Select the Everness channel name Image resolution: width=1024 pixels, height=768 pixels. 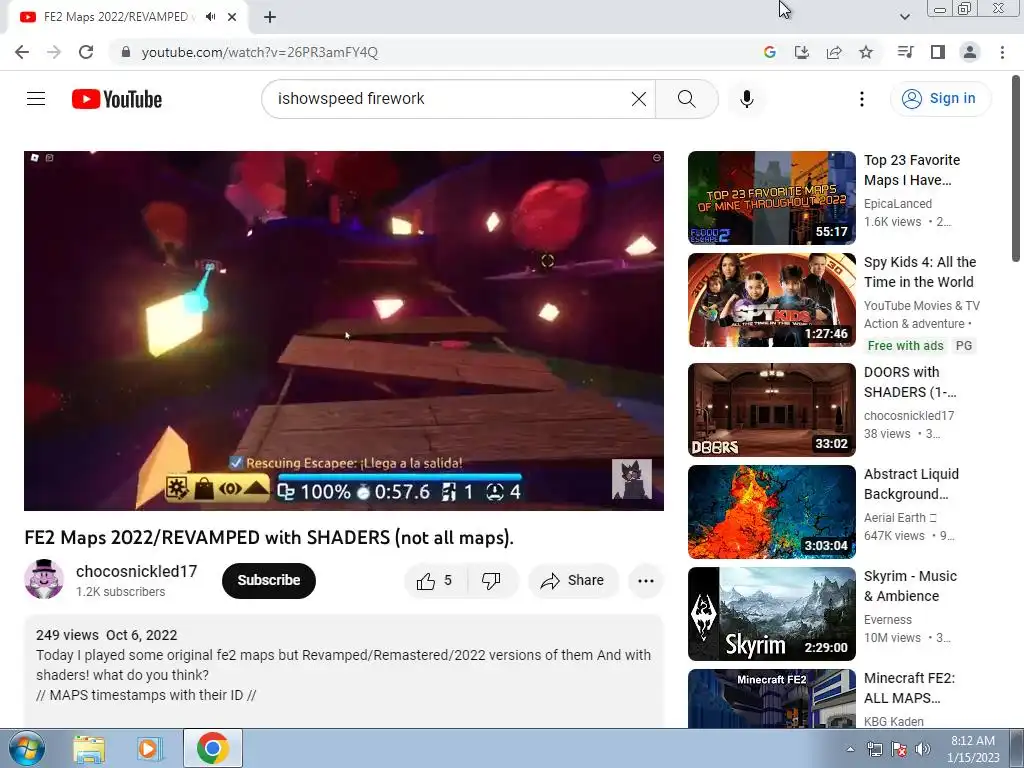[888, 620]
